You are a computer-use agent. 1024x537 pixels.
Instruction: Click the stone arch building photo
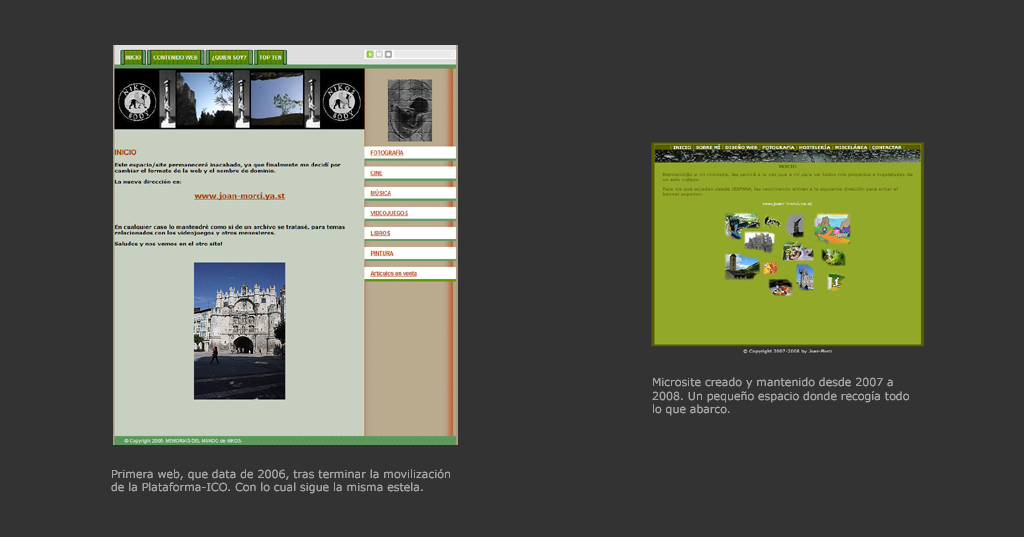pyautogui.click(x=239, y=330)
